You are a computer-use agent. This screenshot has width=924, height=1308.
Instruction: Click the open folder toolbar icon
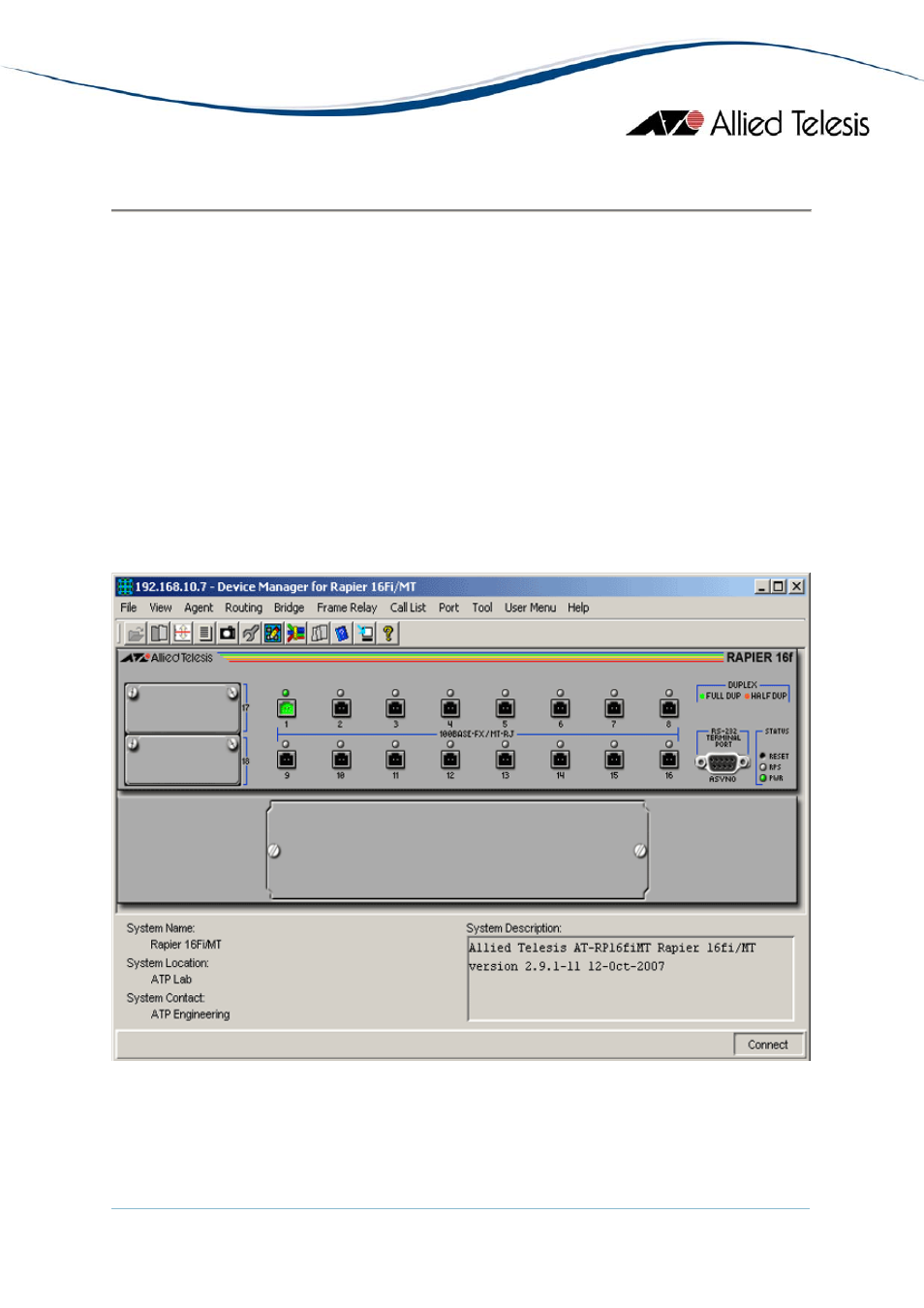tap(136, 634)
